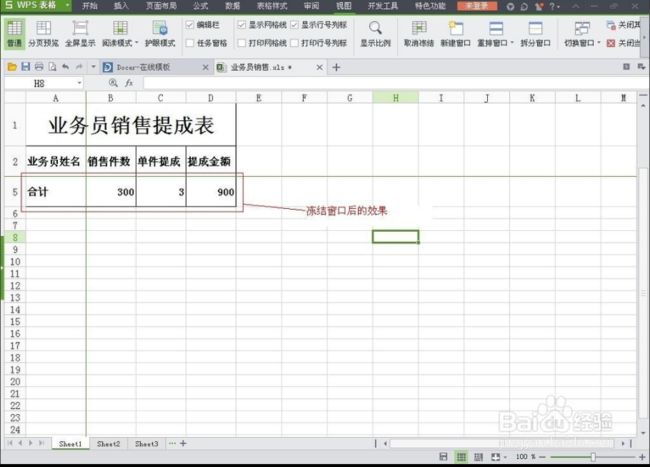Click the help question mark icon
This screenshot has height=467, width=650.
pyautogui.click(x=552, y=6)
